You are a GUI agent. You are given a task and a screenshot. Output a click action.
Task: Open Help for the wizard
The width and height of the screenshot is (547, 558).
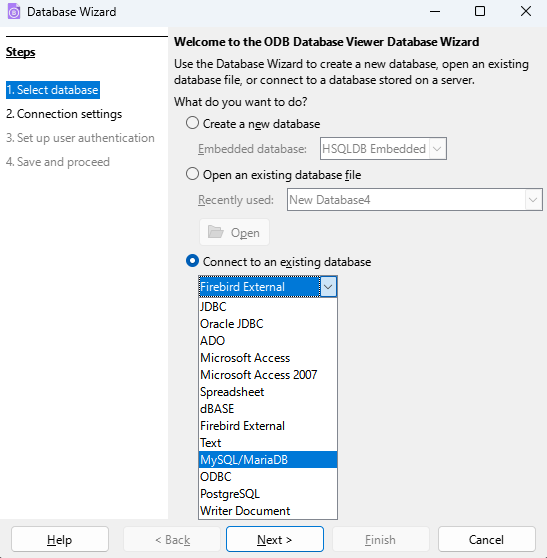pyautogui.click(x=60, y=539)
